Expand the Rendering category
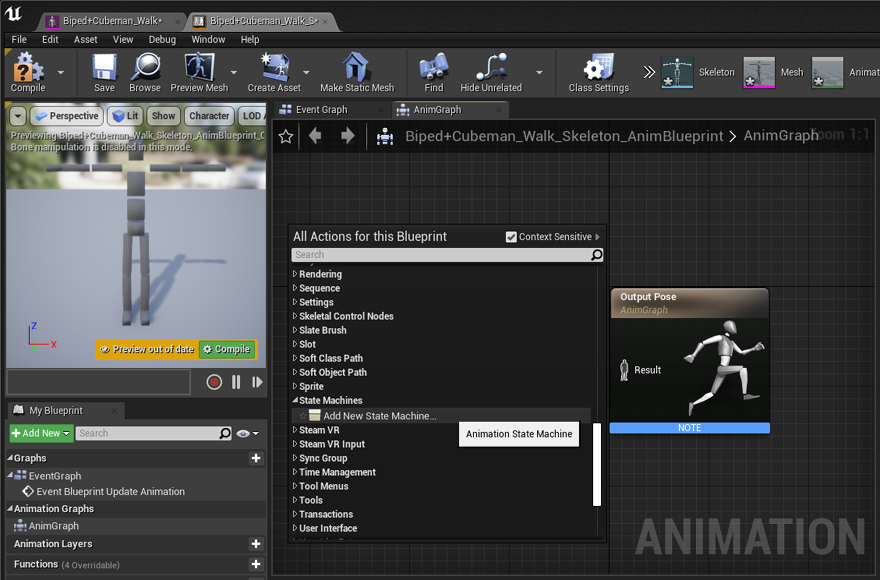This screenshot has height=580, width=880. pyautogui.click(x=295, y=274)
